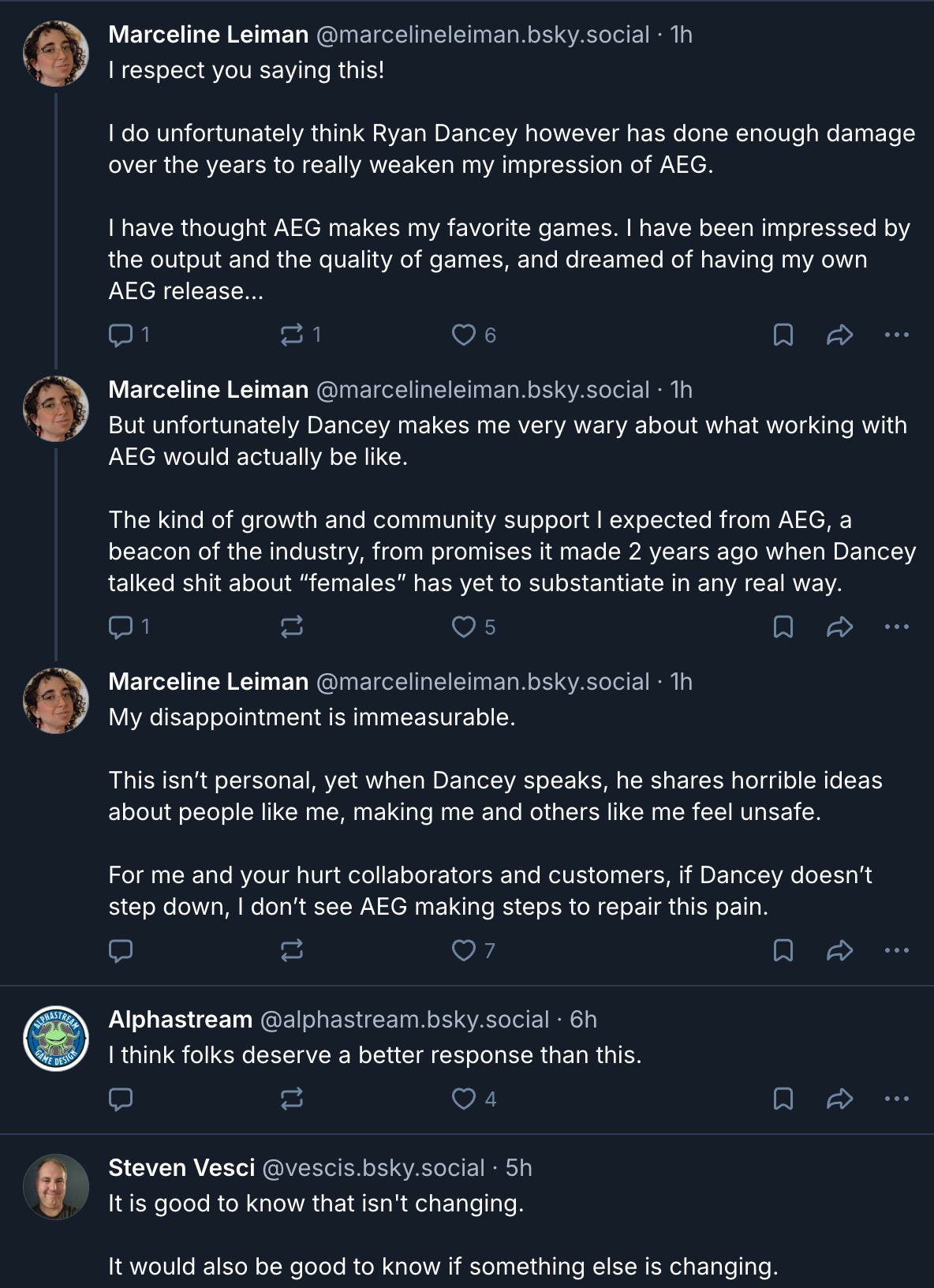Share the "I respect you saying this!" post
The height and width of the screenshot is (1288, 934).
(x=839, y=335)
